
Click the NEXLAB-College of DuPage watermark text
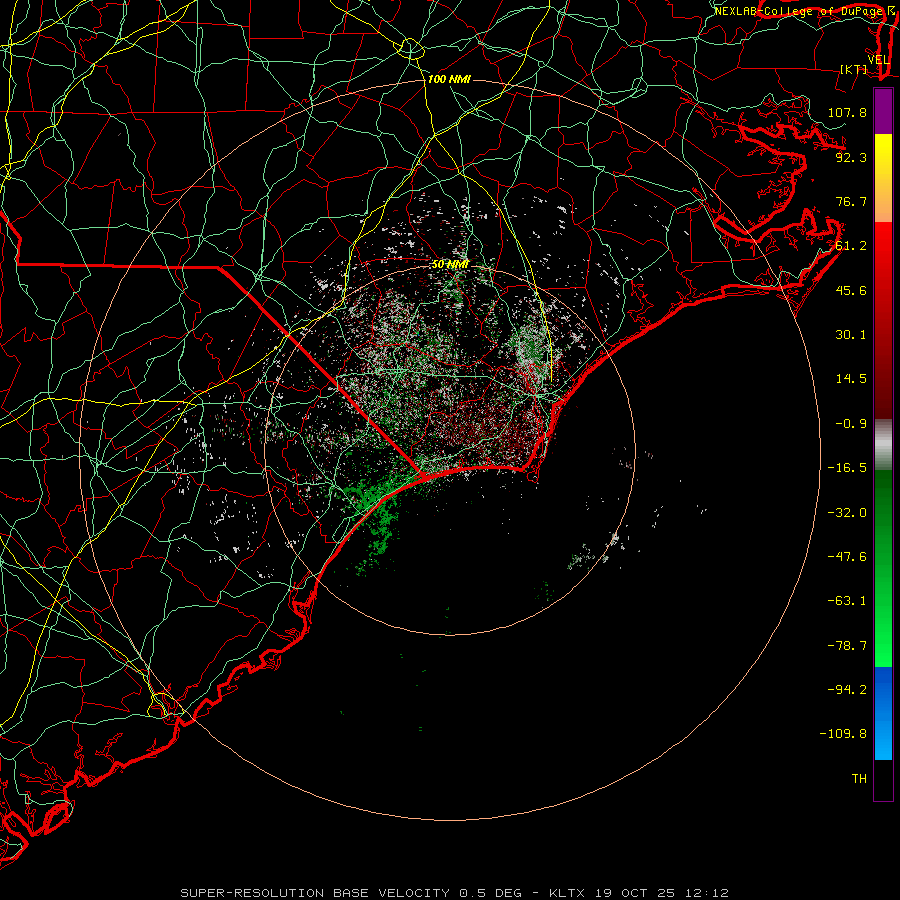click(799, 11)
